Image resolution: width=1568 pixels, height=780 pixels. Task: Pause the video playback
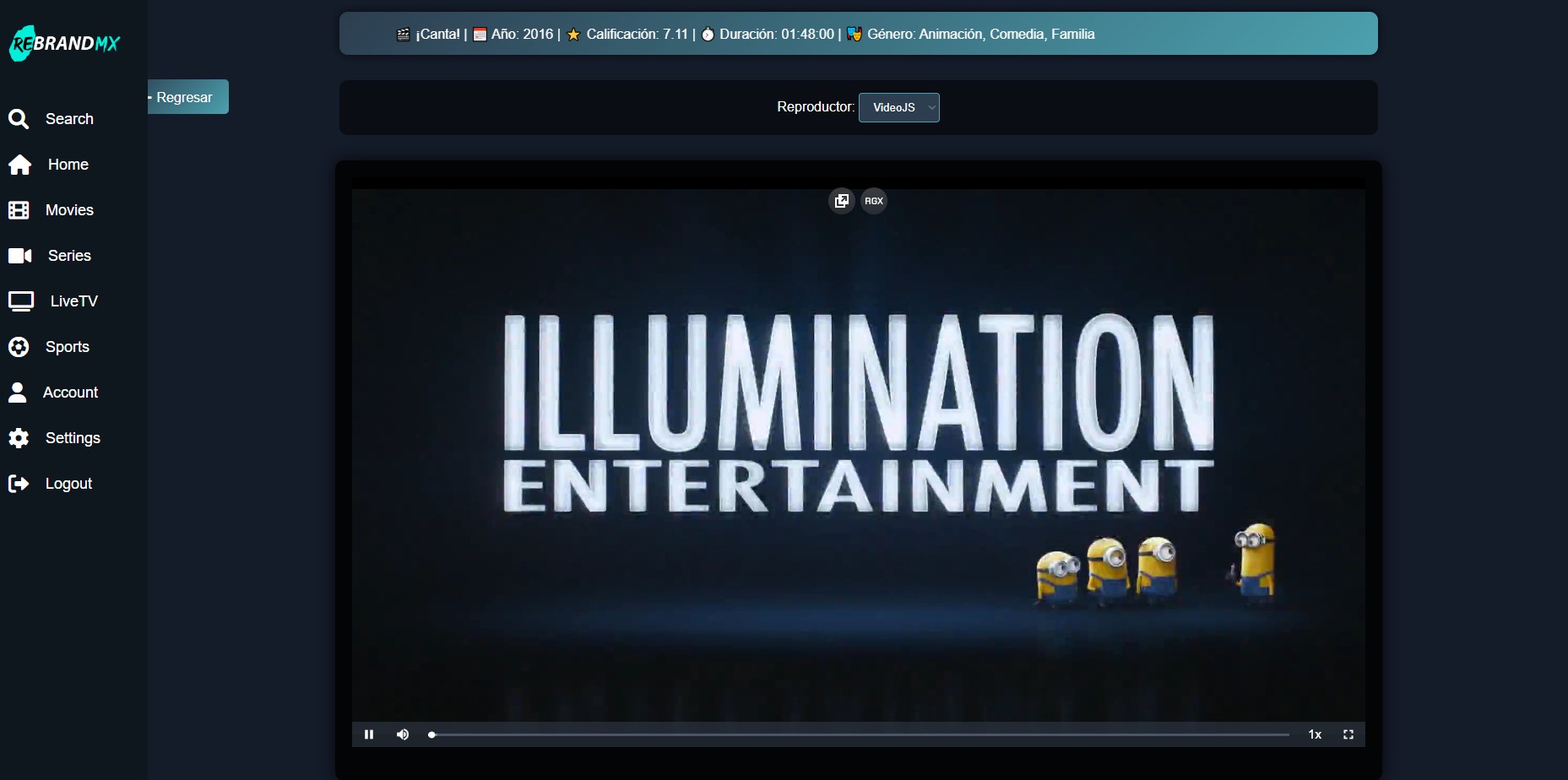click(369, 734)
